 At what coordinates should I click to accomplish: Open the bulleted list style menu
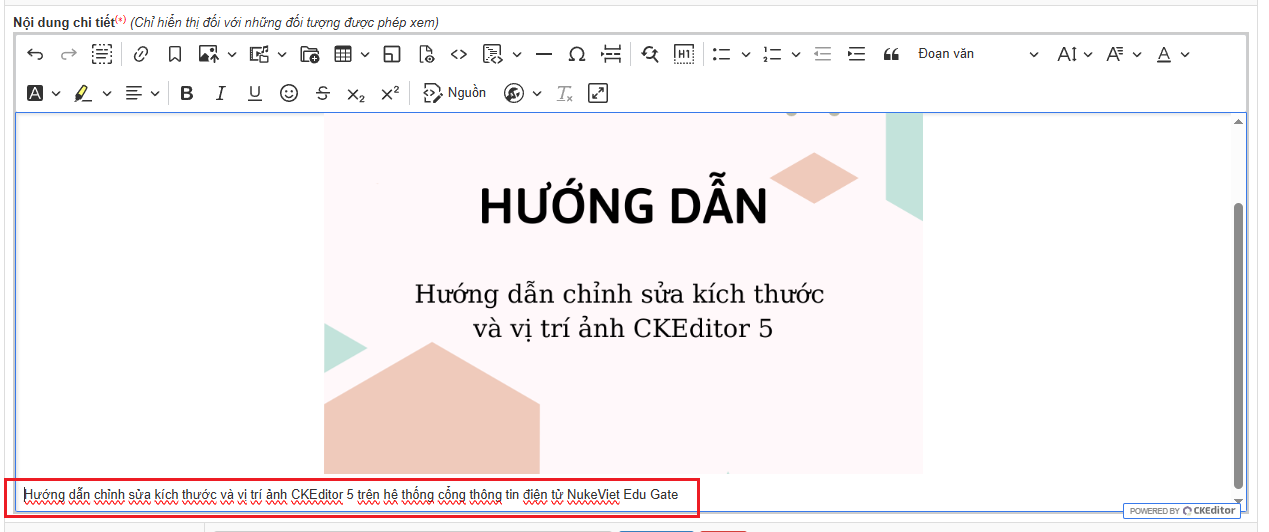click(x=745, y=54)
